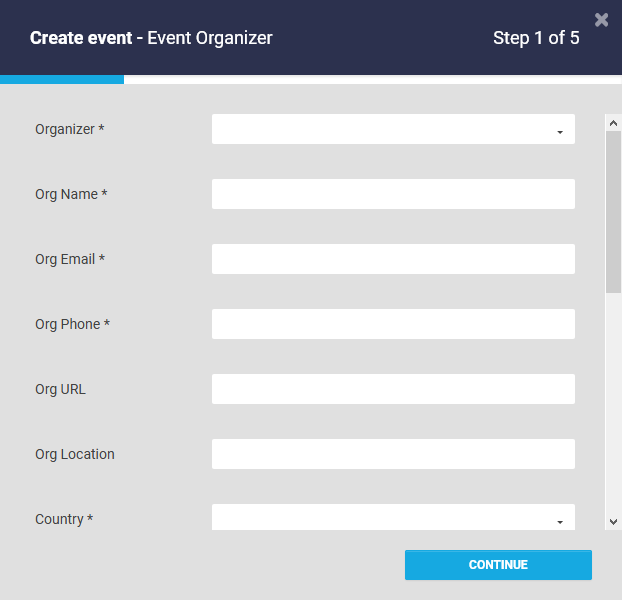This screenshot has height=600, width=622.
Task: Click inside the Org URL field
Action: (x=393, y=389)
